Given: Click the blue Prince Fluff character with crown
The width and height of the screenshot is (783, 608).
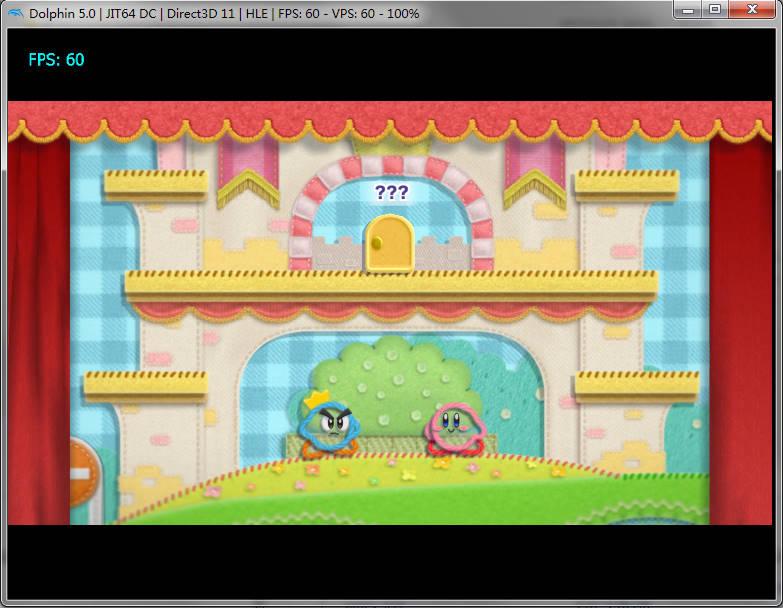Looking at the screenshot, I should [x=328, y=424].
